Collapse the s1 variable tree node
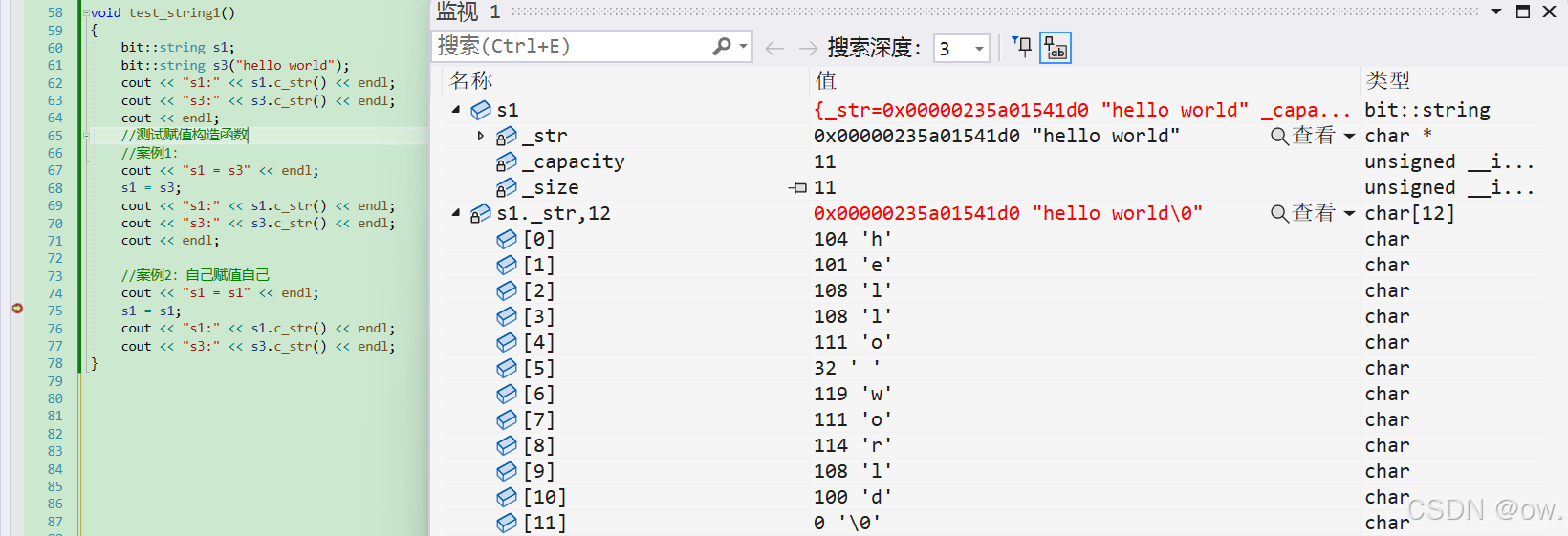The image size is (1568, 536). click(456, 110)
